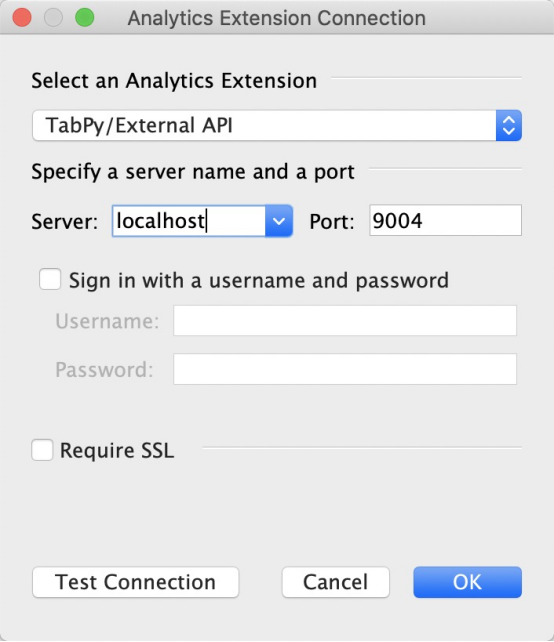Click the Analytics Extension Connection title bar
Screen dimensions: 554x642
pos(277,18)
